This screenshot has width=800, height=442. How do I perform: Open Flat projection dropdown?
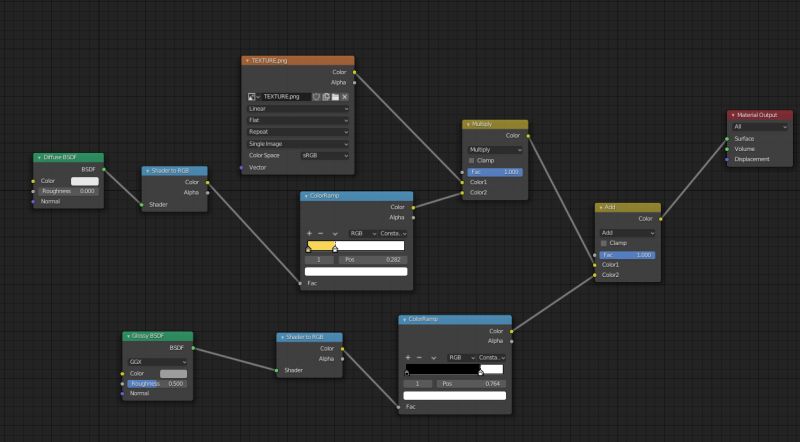point(298,120)
